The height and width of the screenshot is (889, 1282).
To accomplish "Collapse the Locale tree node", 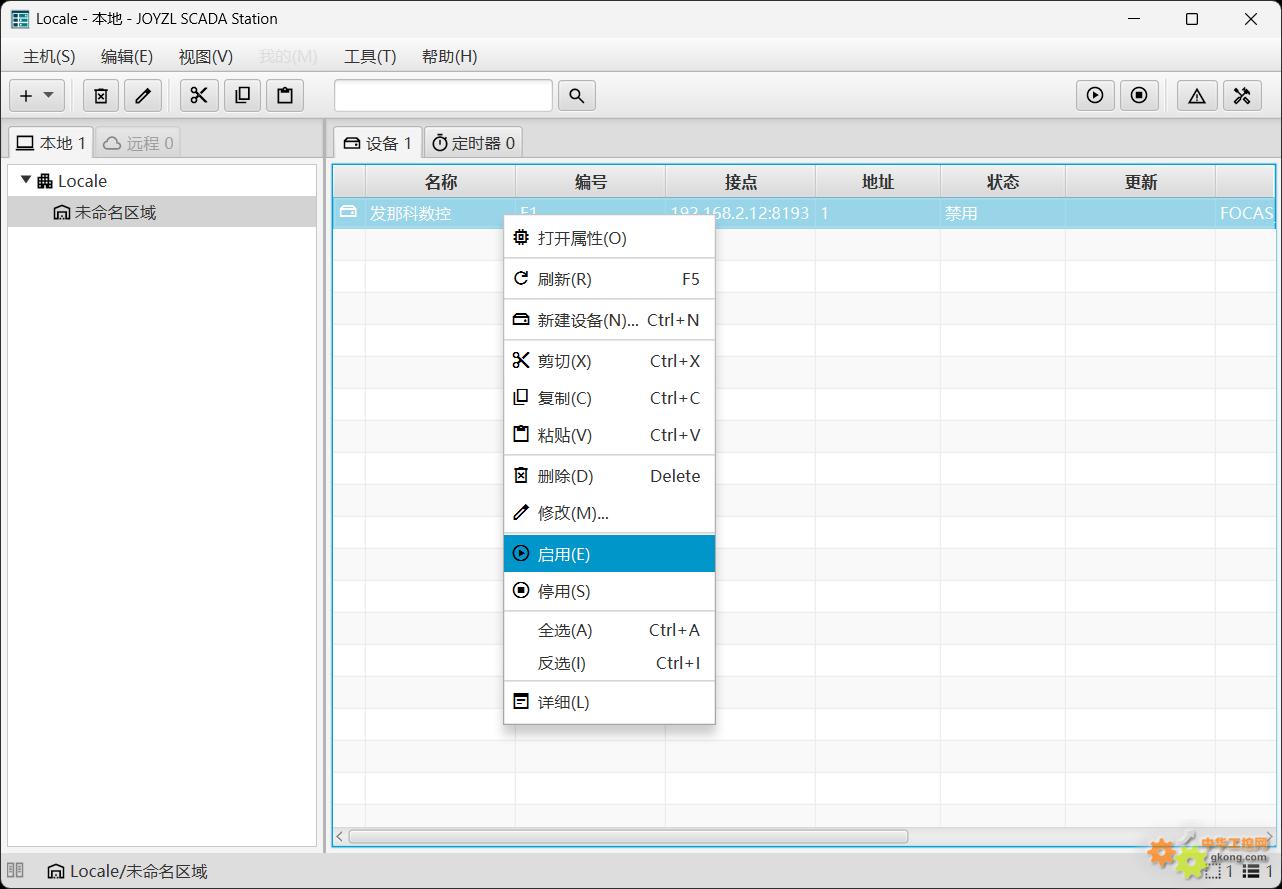I will point(26,180).
